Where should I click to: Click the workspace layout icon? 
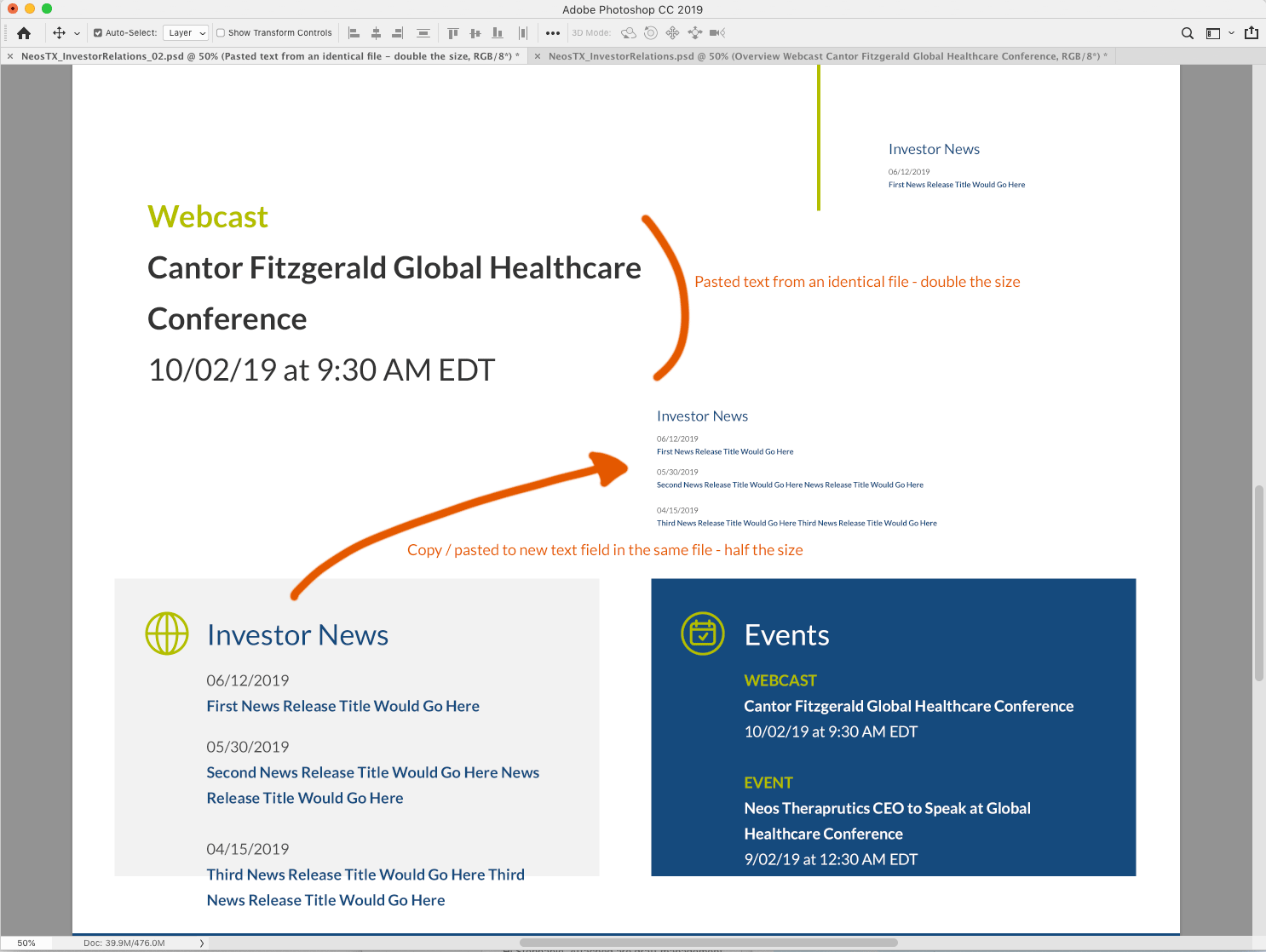[x=1213, y=33]
